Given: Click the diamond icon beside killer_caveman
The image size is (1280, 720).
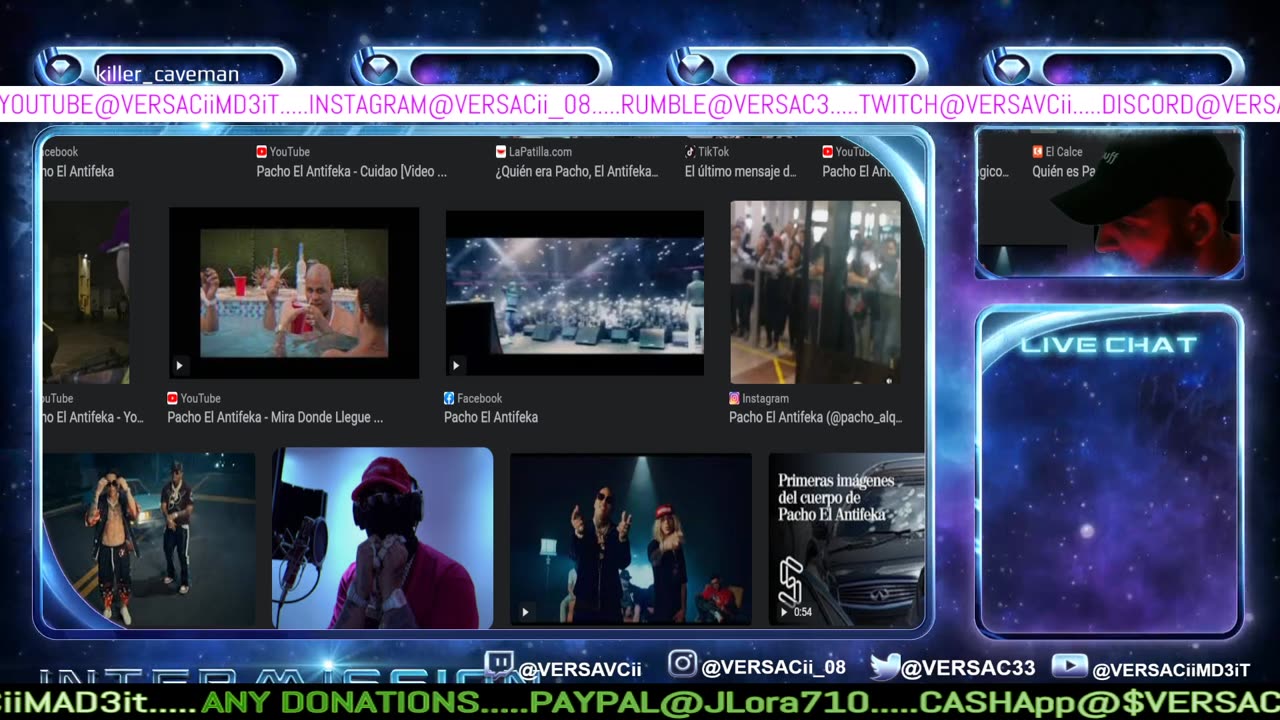Looking at the screenshot, I should click(x=62, y=70).
